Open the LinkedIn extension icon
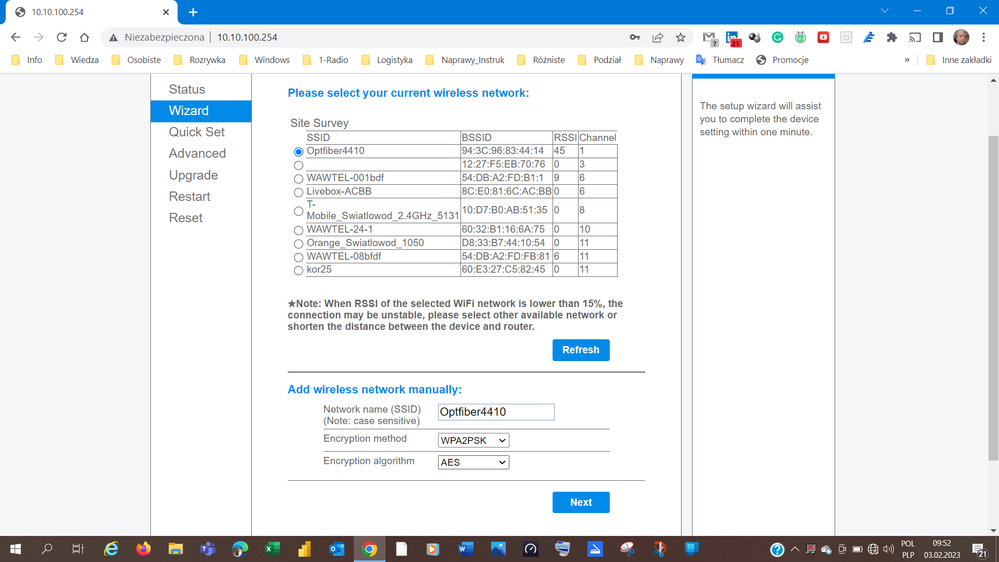Viewport: 999px width, 562px height. 733,37
